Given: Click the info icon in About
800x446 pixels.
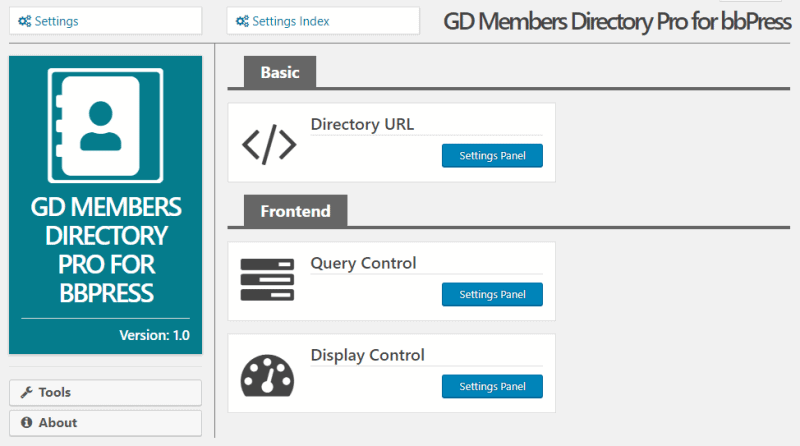Looking at the screenshot, I should [x=27, y=423].
